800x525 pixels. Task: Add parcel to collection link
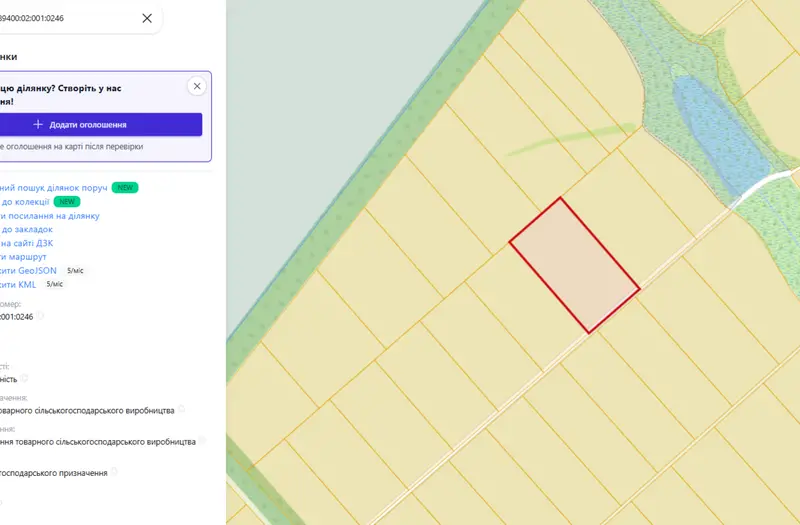click(24, 202)
